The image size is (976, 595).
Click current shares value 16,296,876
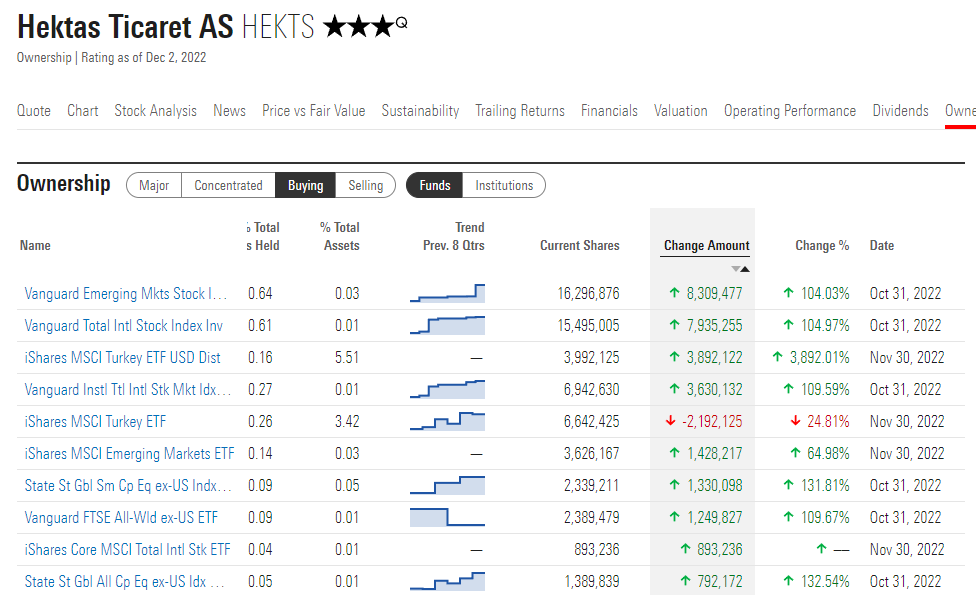(x=588, y=293)
